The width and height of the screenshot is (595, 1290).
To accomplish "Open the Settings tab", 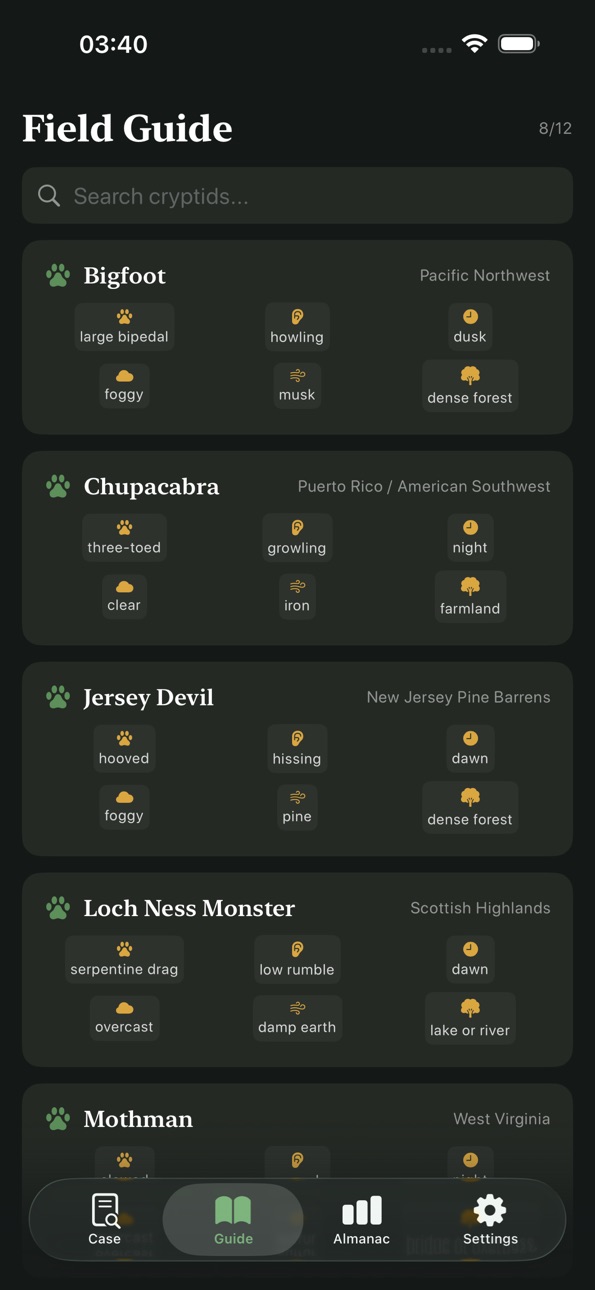I will (x=490, y=1219).
